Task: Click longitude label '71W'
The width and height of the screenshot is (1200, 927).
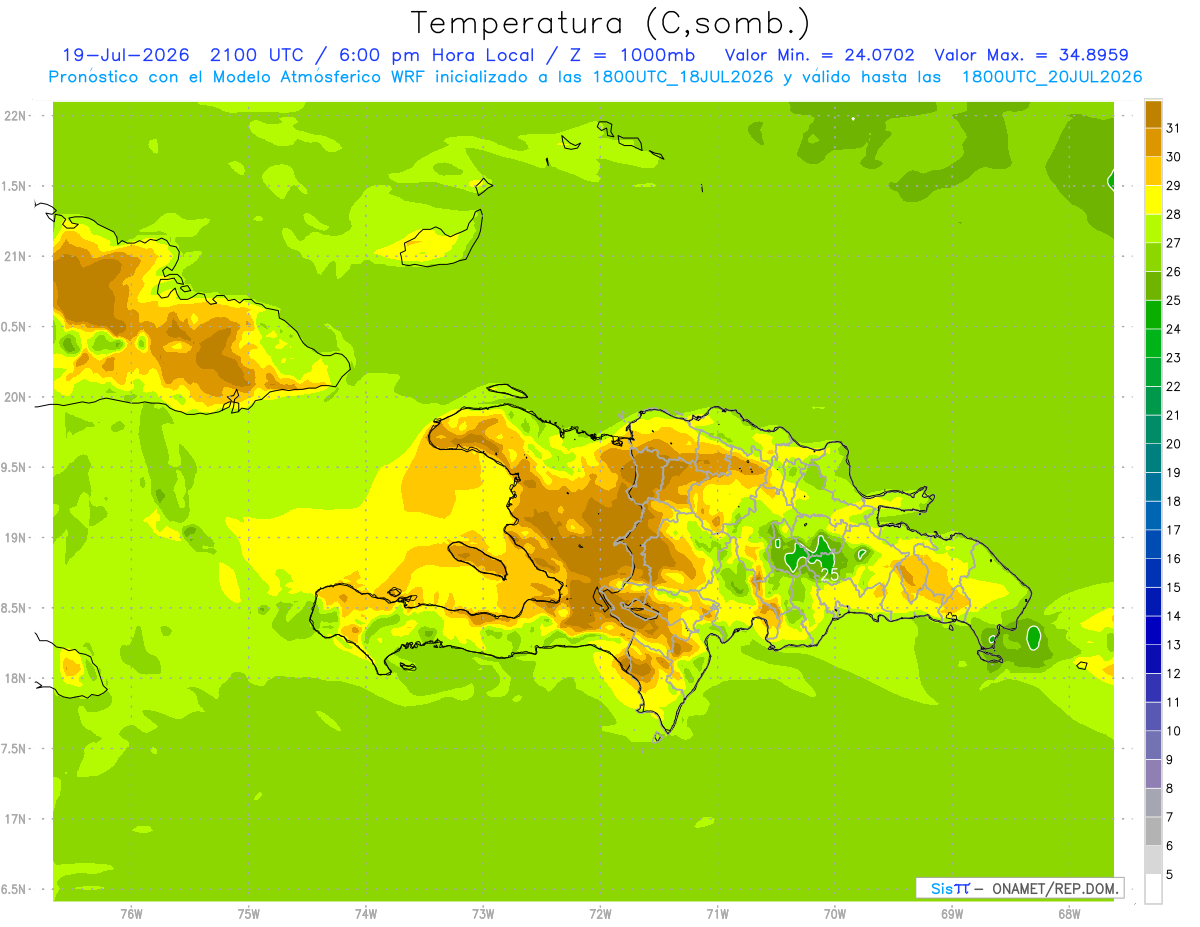Action: tap(717, 913)
